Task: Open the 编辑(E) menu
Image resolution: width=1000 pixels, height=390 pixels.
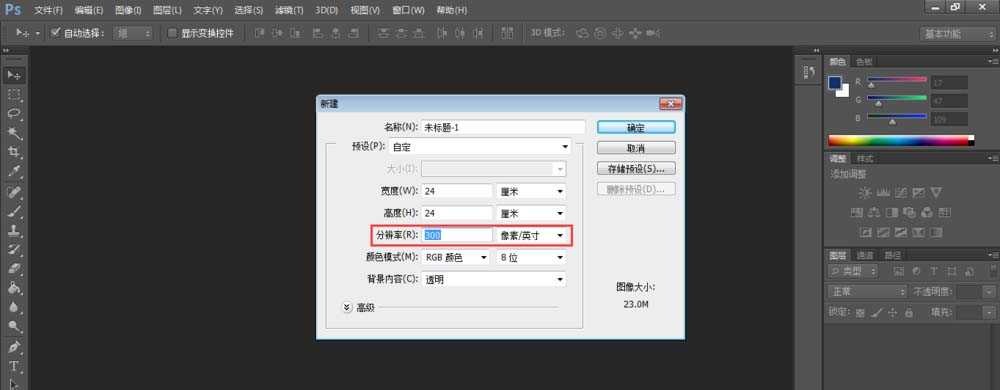Action: pyautogui.click(x=89, y=10)
